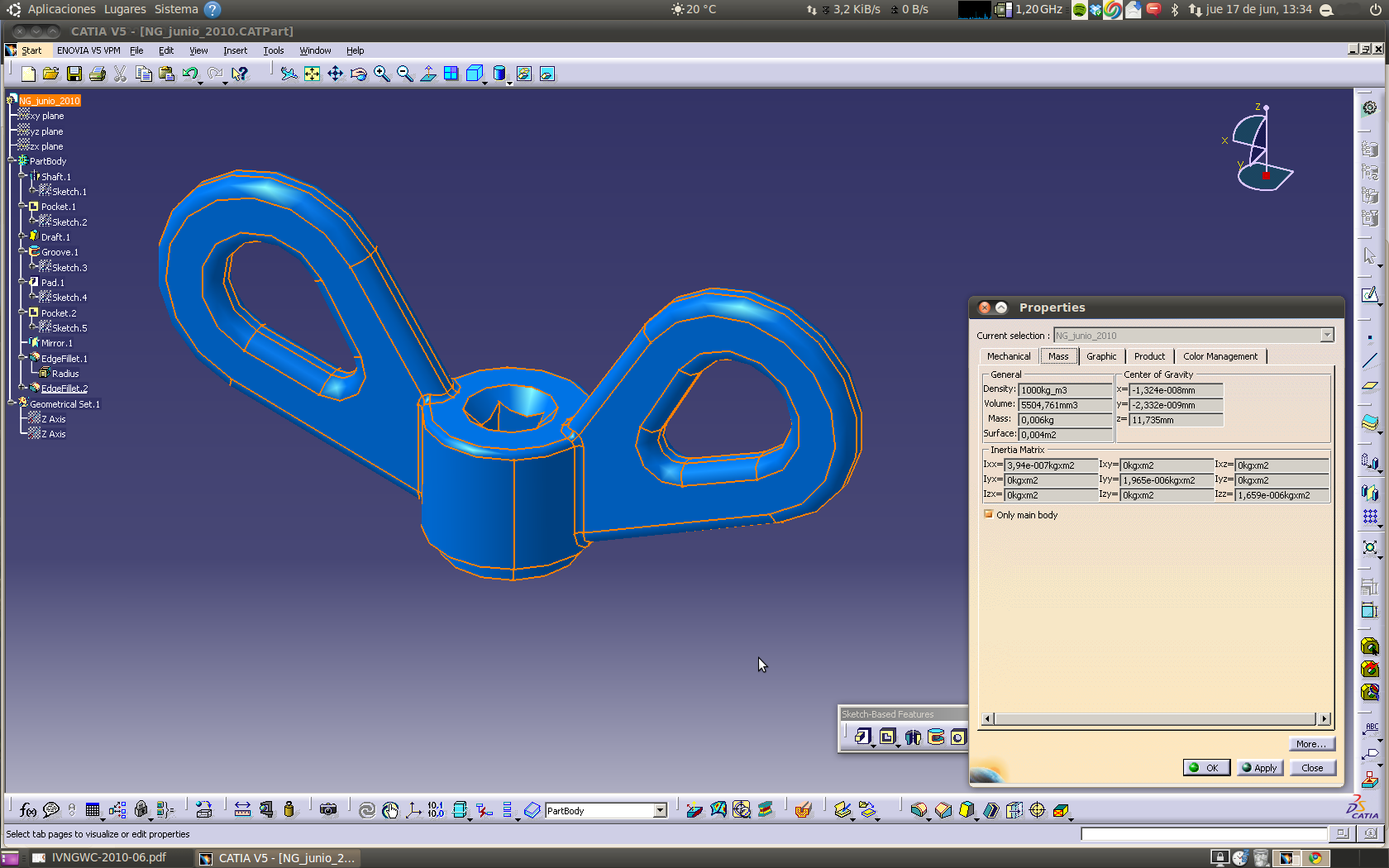This screenshot has height=868, width=1389.
Task: Click the Print icon
Action: pos(98,74)
